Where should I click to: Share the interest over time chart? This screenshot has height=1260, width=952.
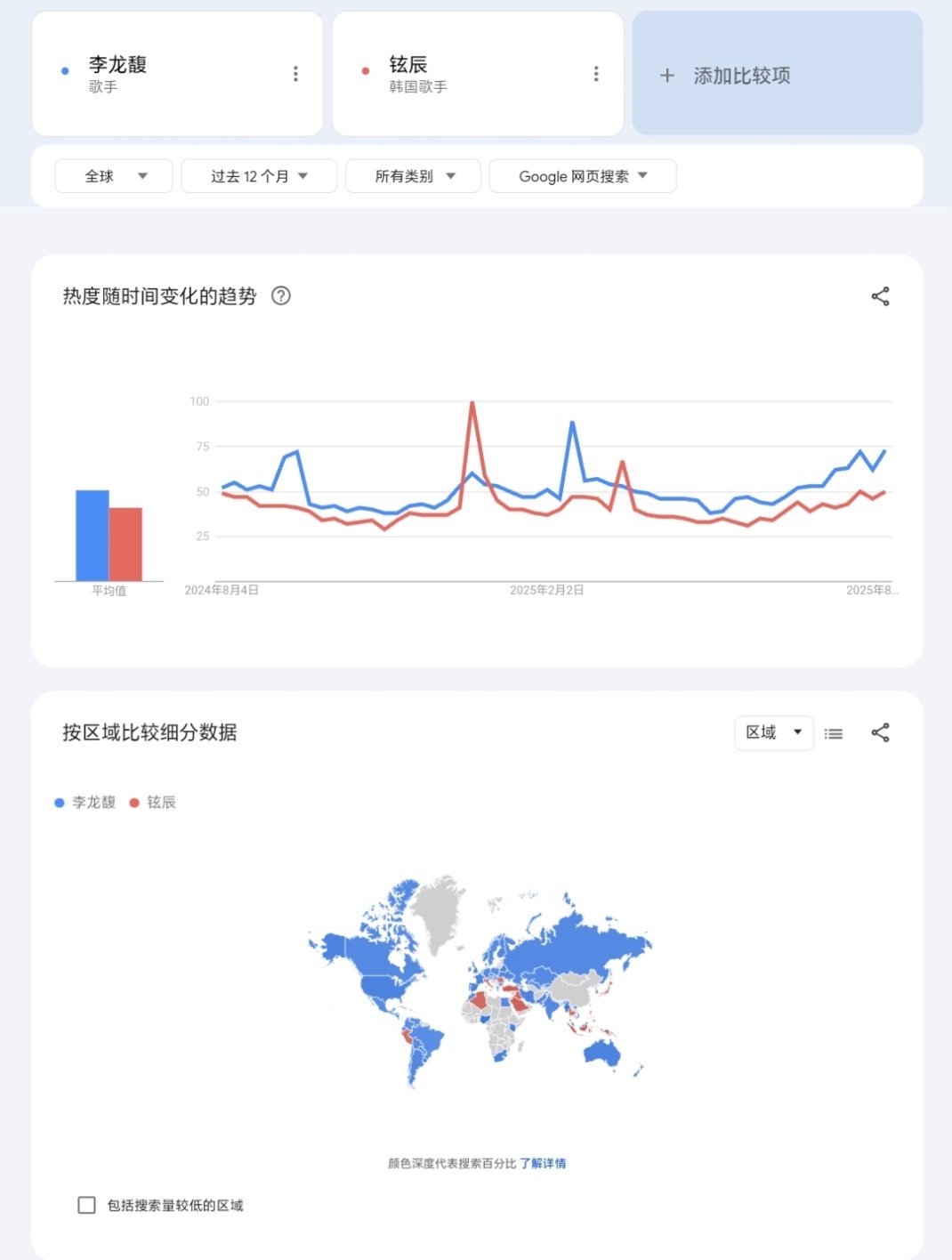pyautogui.click(x=880, y=296)
